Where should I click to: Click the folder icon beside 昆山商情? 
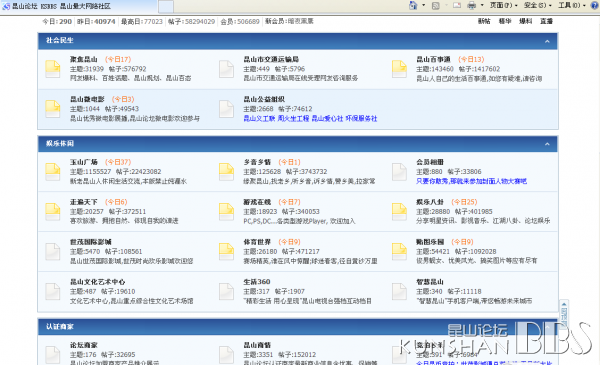coord(226,355)
